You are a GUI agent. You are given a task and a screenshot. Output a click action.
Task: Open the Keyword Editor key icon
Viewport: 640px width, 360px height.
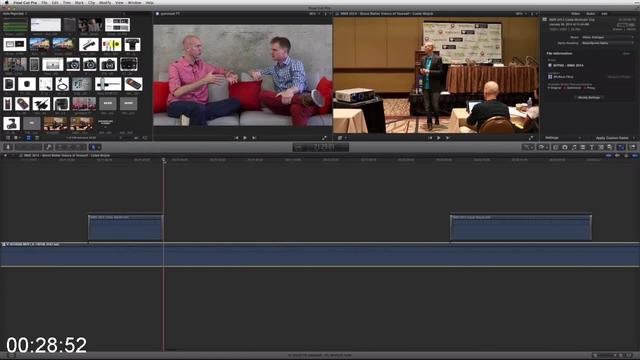click(49, 147)
